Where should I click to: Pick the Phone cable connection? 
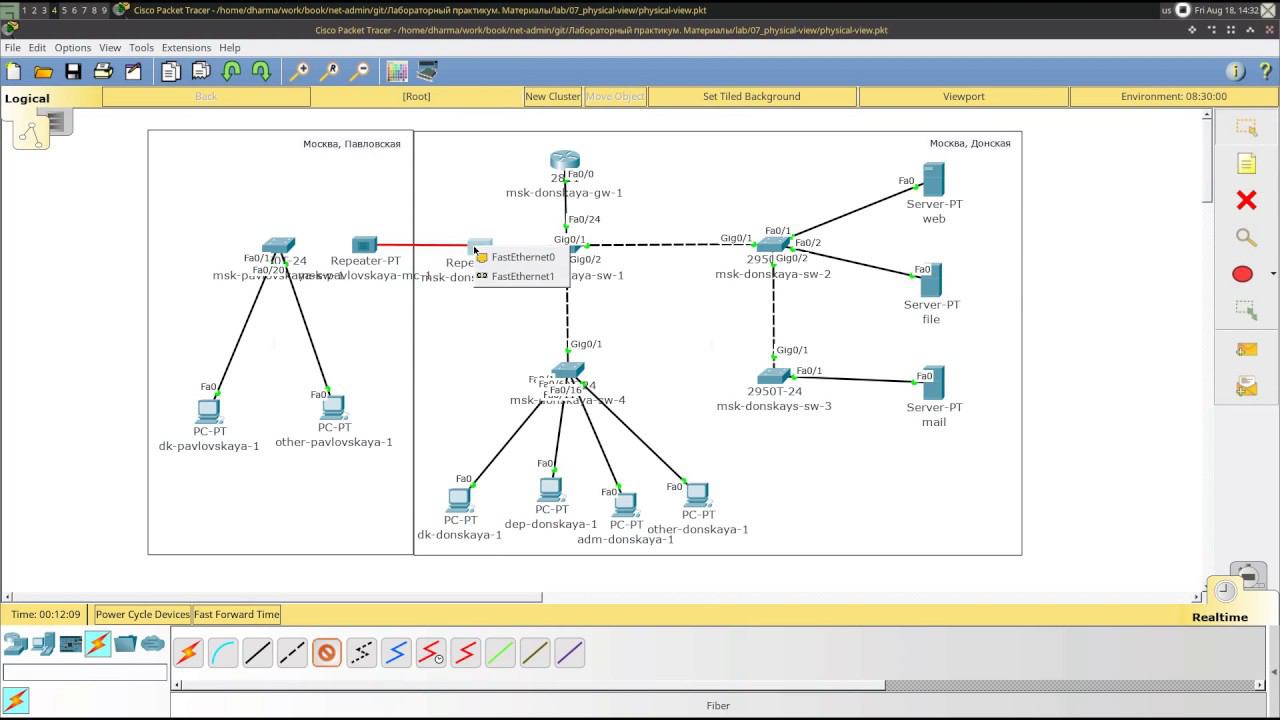coord(361,653)
